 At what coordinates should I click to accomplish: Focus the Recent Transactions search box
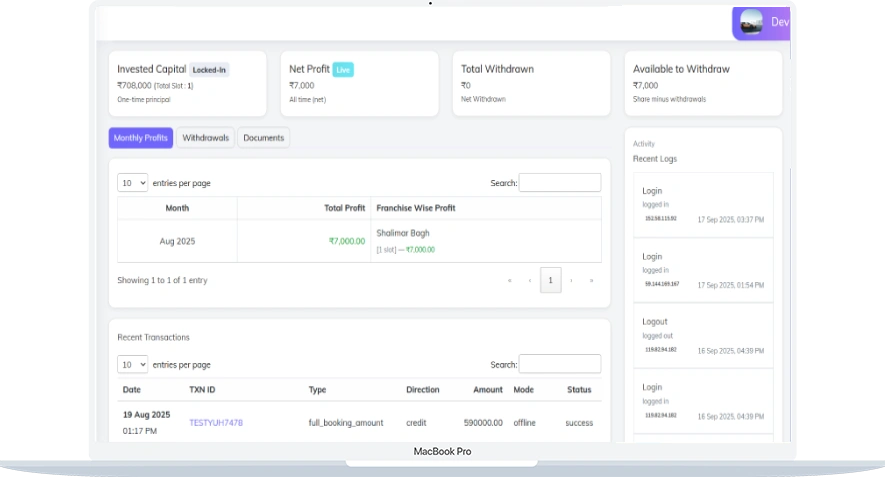(559, 365)
